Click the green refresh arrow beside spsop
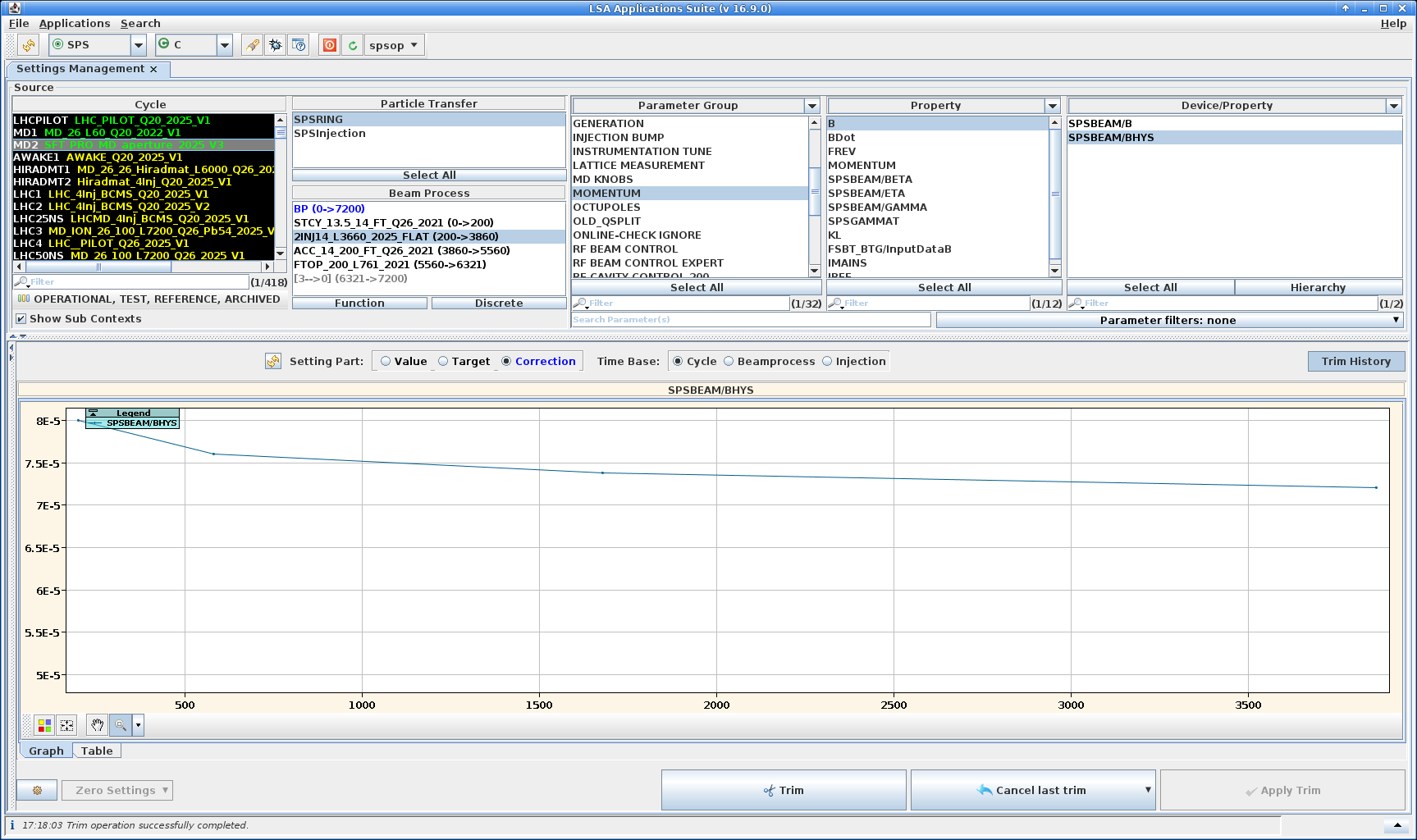 [x=353, y=45]
